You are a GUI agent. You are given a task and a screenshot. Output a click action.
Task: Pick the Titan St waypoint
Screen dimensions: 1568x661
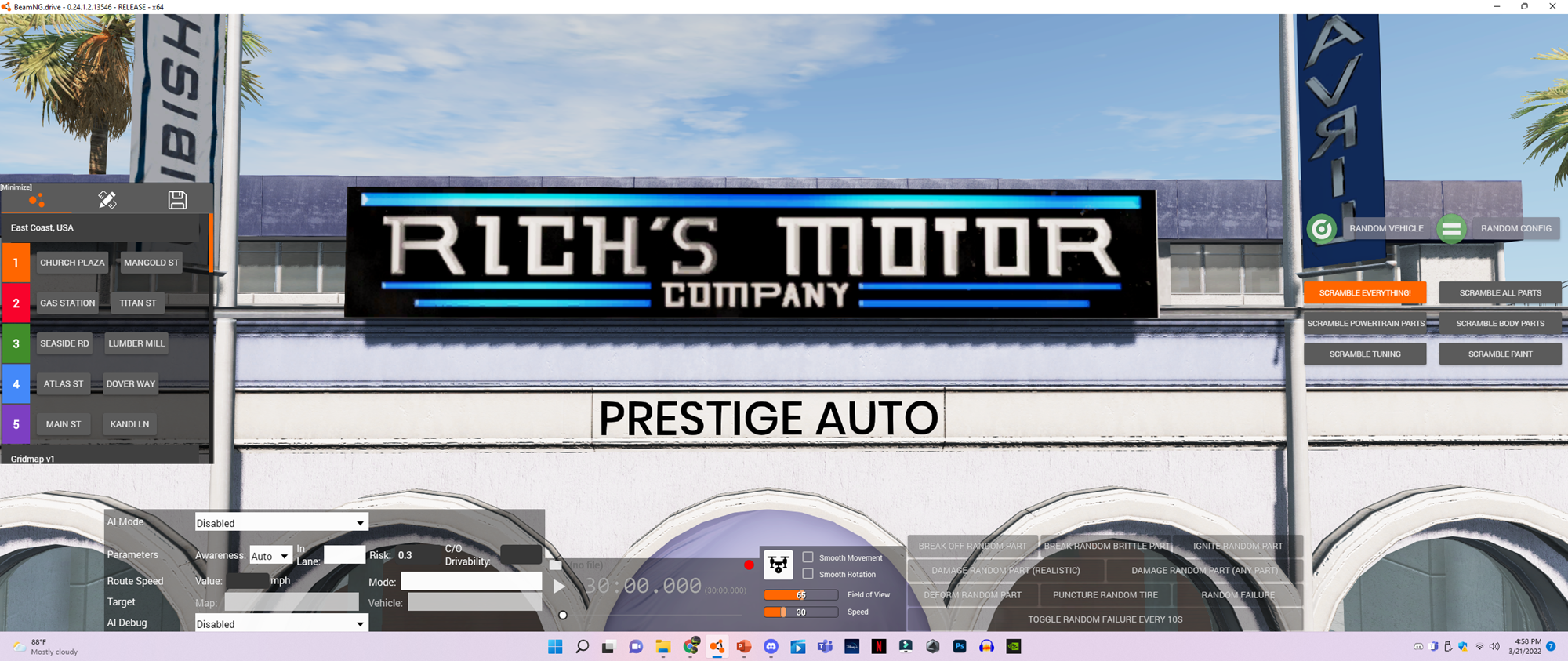[x=138, y=303]
